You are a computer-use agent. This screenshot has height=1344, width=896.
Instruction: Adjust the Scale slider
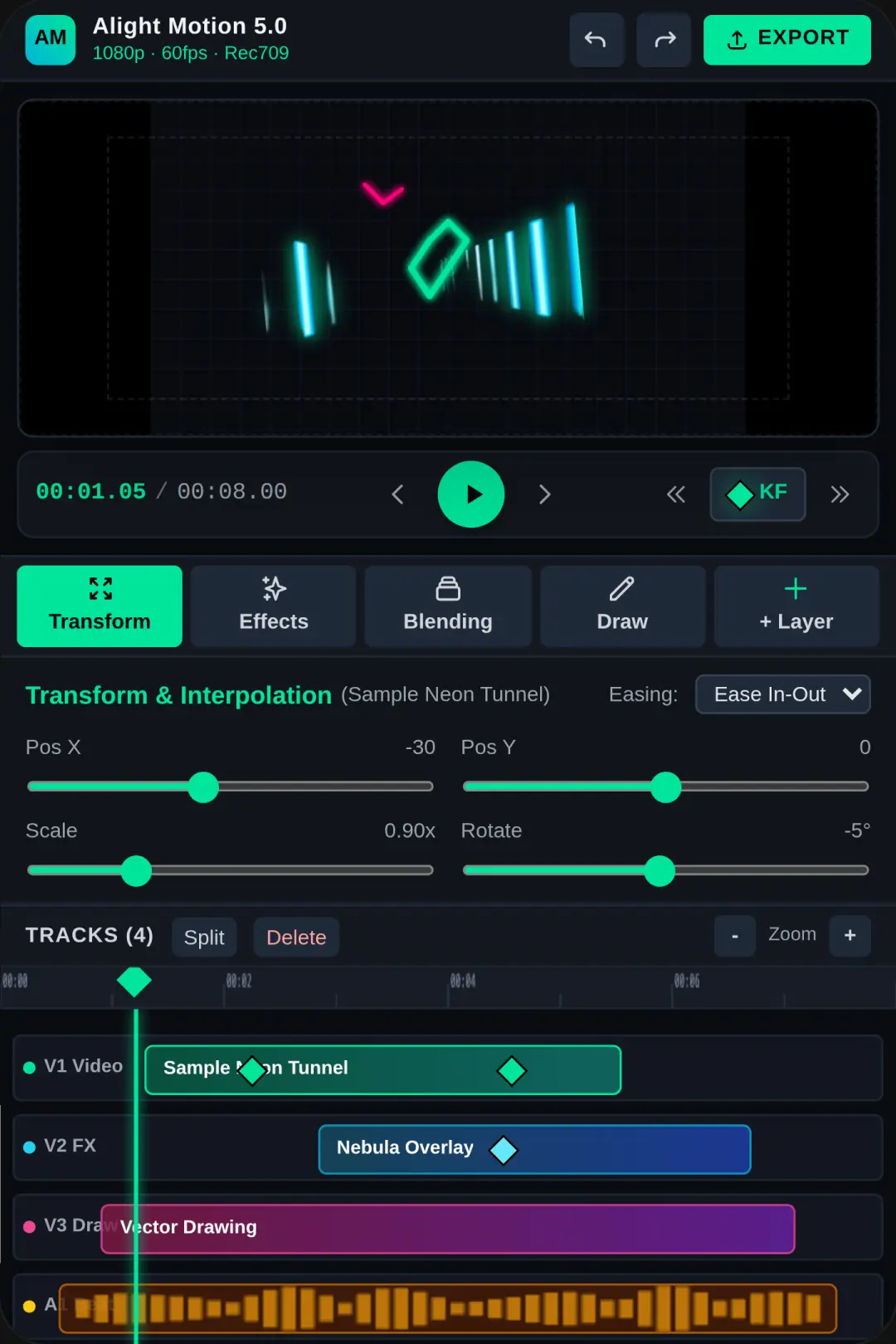point(231,870)
